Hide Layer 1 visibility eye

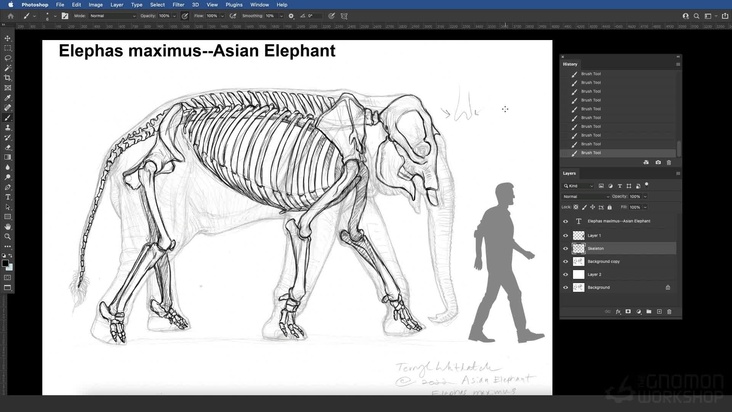tap(565, 236)
